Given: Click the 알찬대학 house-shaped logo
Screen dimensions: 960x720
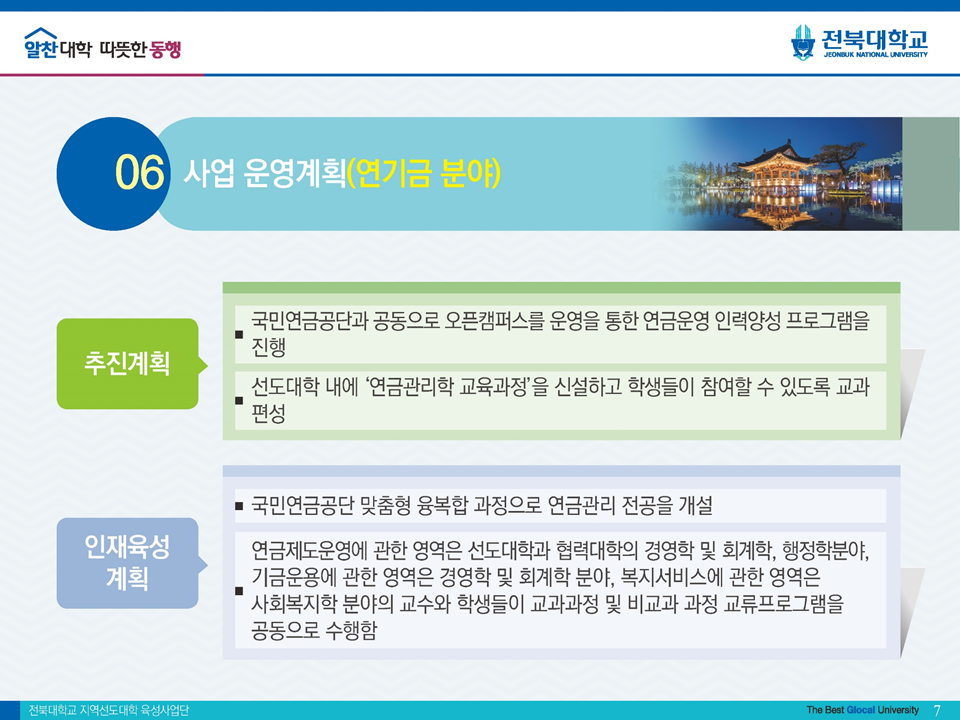Looking at the screenshot, I should click(41, 44).
